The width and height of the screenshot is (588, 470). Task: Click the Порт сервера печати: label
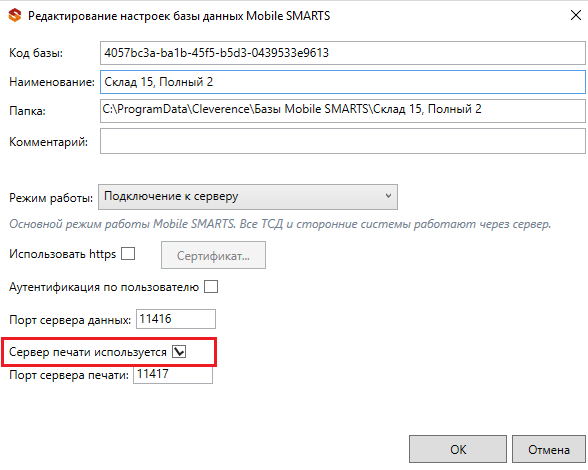pos(69,375)
